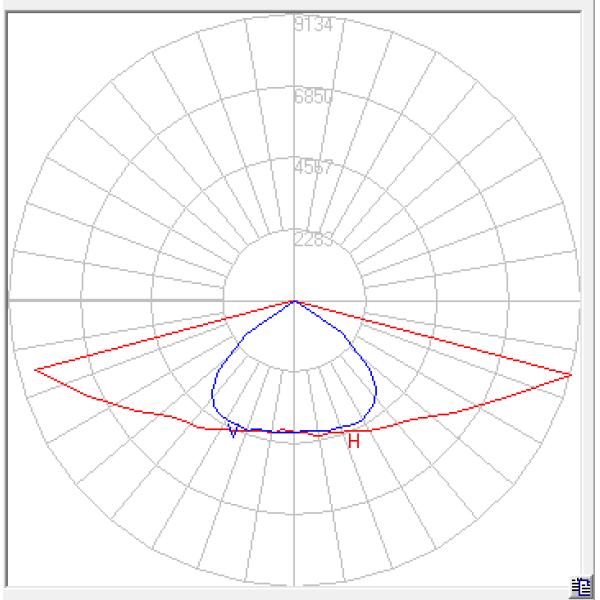Click the 2283 inner ring label
The width and height of the screenshot is (600, 600).
coord(313,239)
